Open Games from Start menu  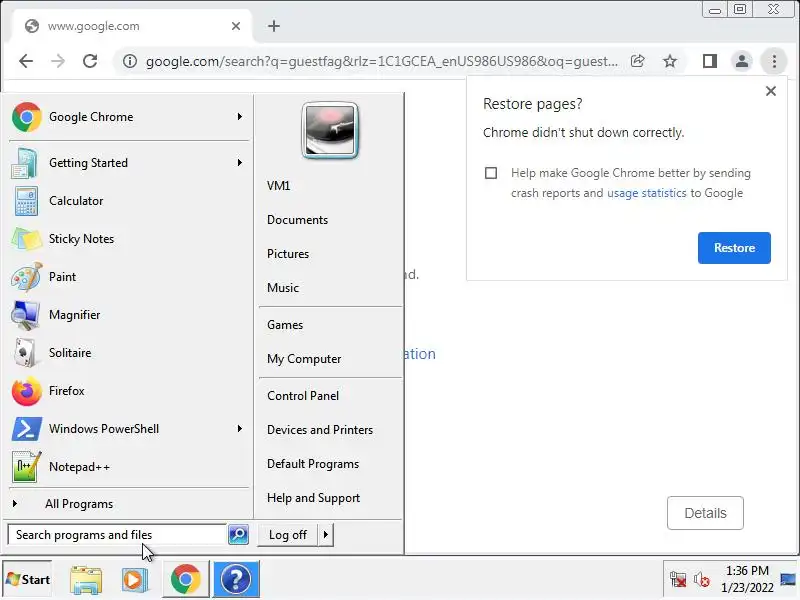tap(285, 325)
